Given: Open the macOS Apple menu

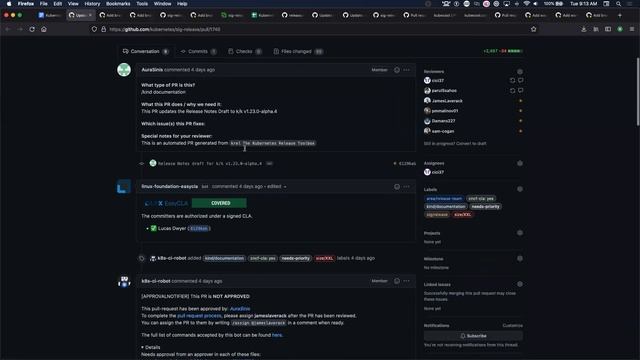Looking at the screenshot, I should pyautogui.click(x=9, y=4).
